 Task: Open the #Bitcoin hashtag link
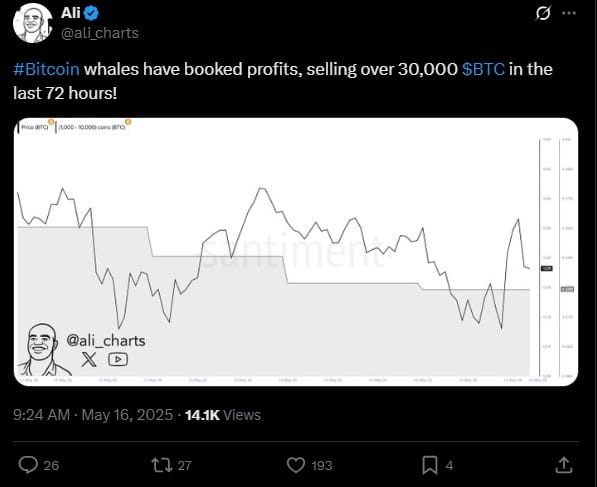tap(46, 69)
